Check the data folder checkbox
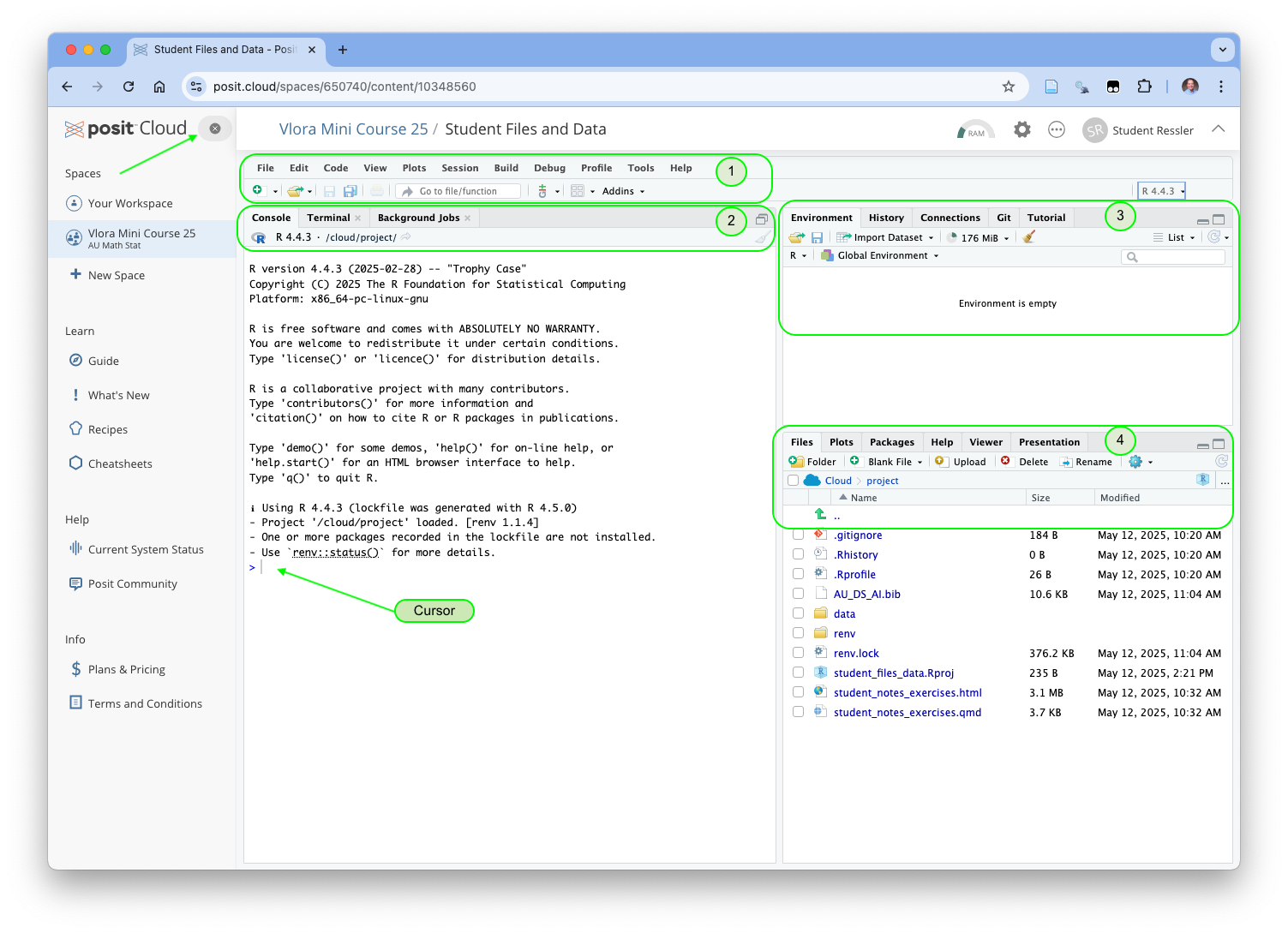1288x933 pixels. point(798,613)
